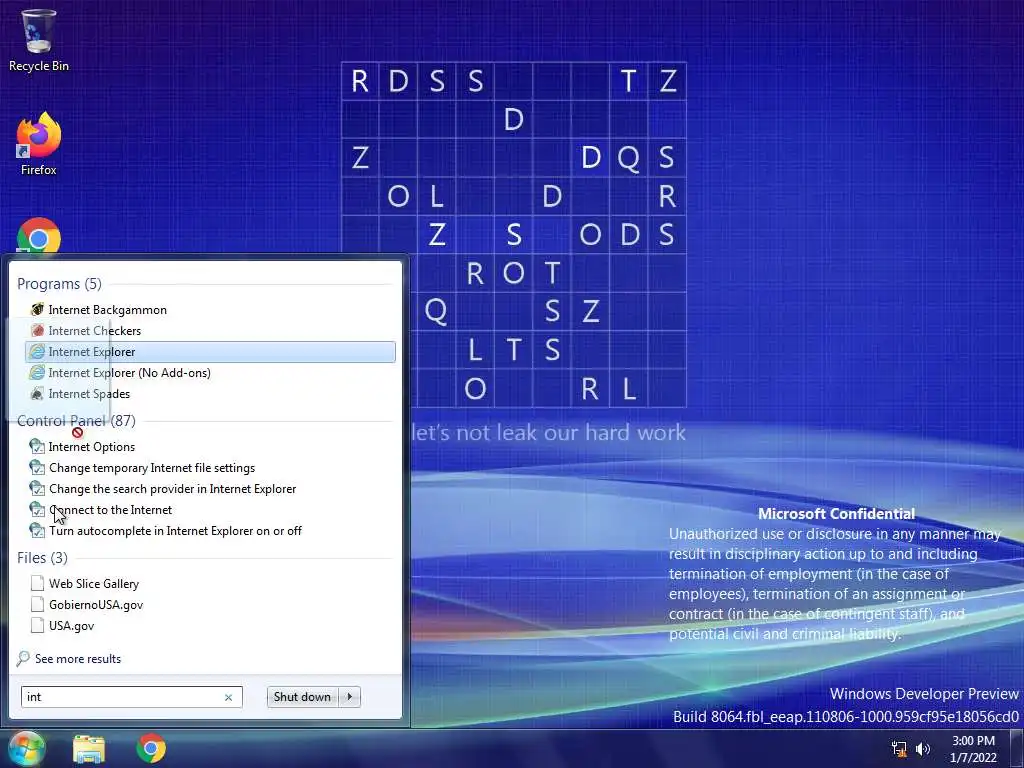Select Turn autocomplete in Internet Explorer on or off
Viewport: 1024px width, 768px height.
175,530
